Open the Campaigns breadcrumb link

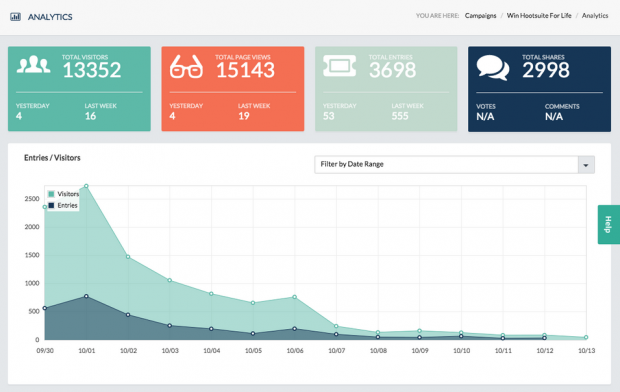pyautogui.click(x=480, y=16)
